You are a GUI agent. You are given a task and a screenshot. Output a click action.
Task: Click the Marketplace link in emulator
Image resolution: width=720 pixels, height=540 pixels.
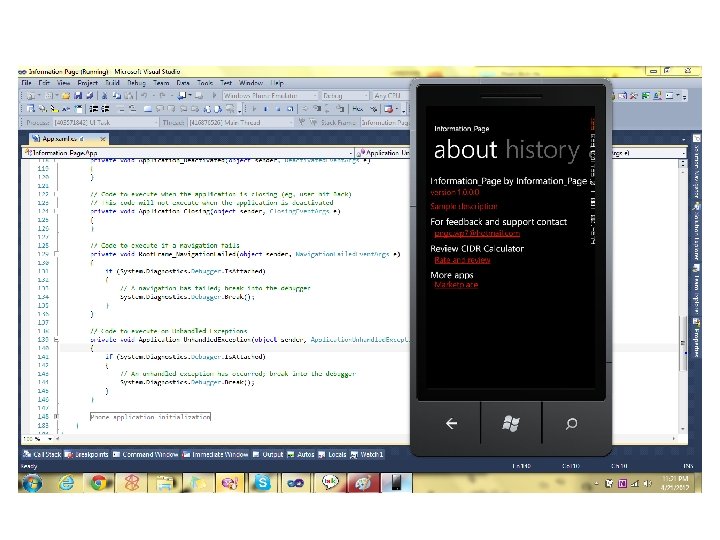tap(456, 285)
